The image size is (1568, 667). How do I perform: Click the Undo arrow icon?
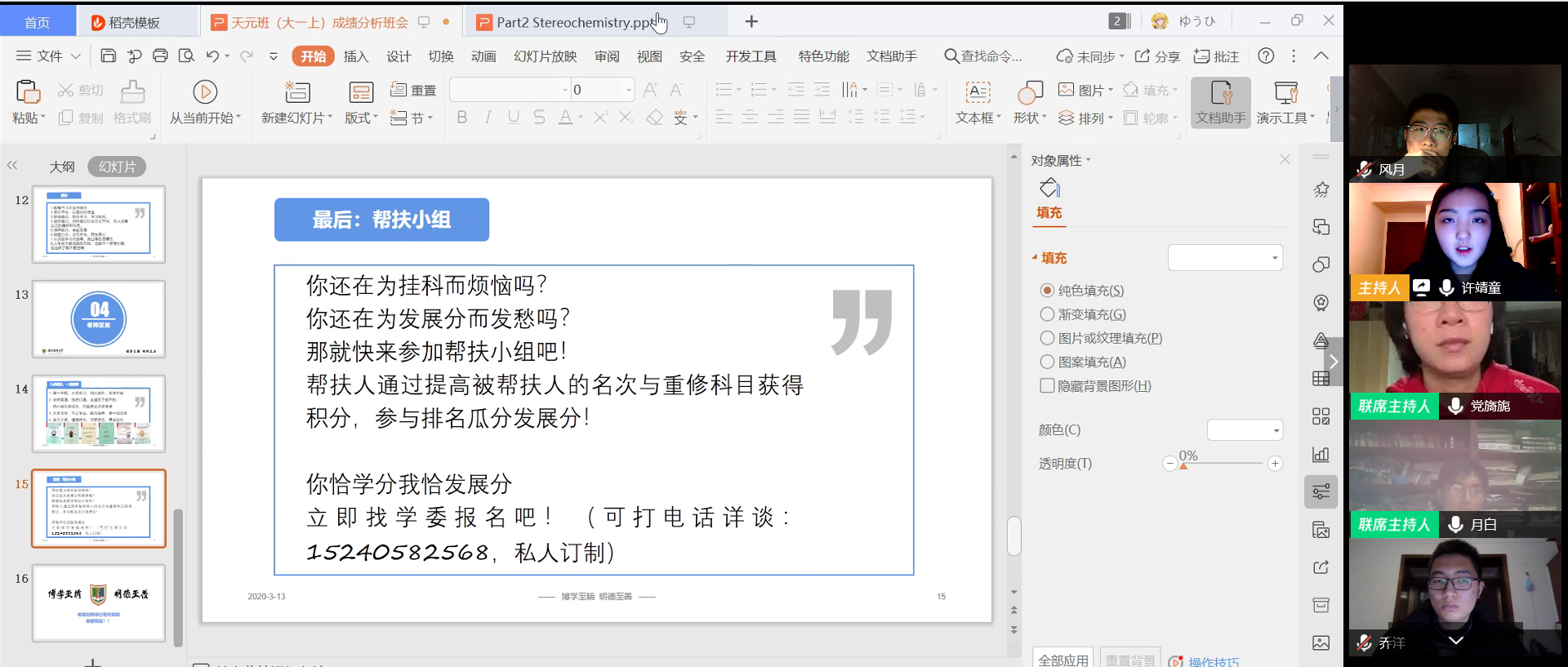(x=212, y=56)
